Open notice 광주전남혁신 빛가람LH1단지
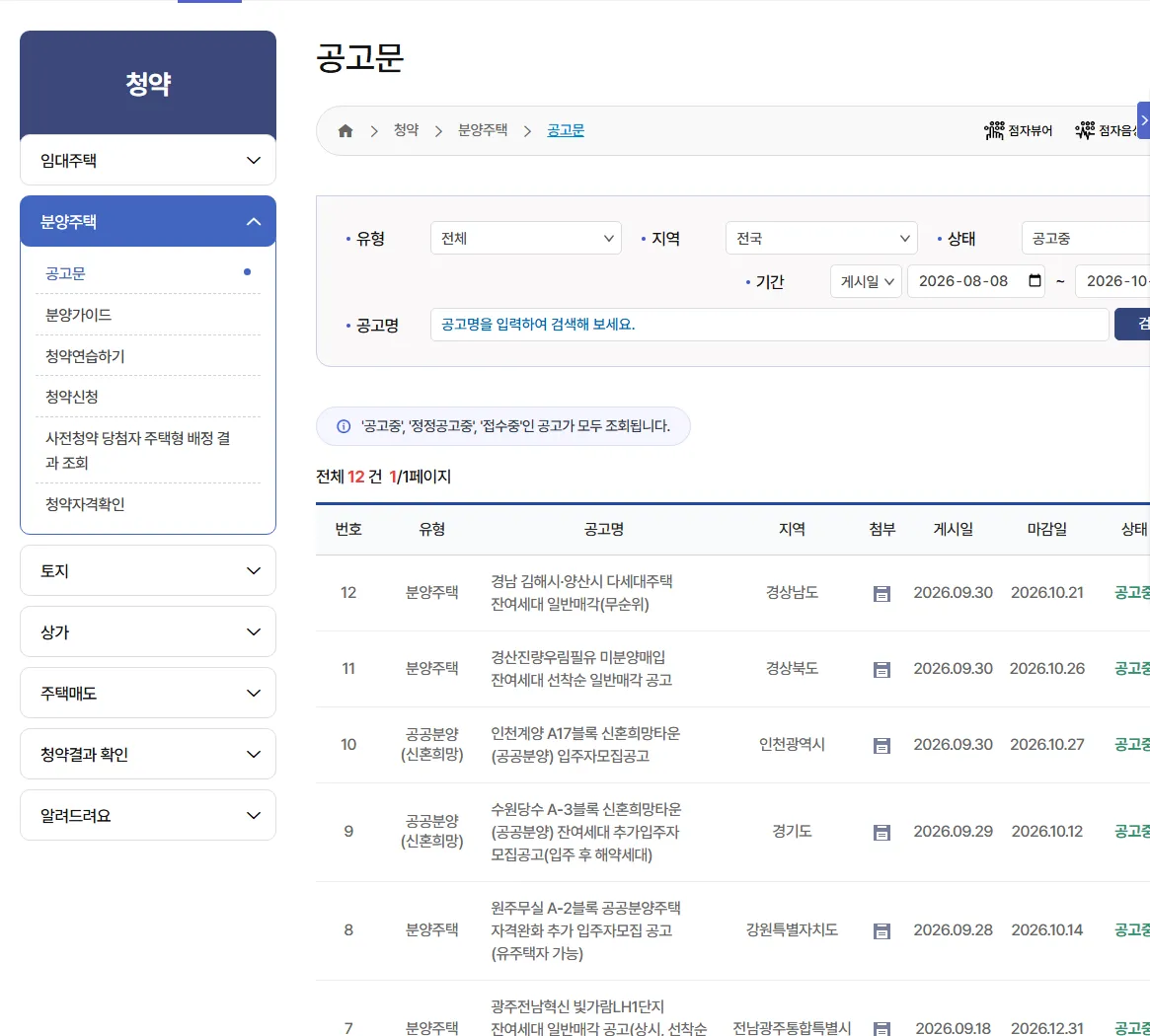Viewport: 1150px width, 1036px height. coord(598,1017)
